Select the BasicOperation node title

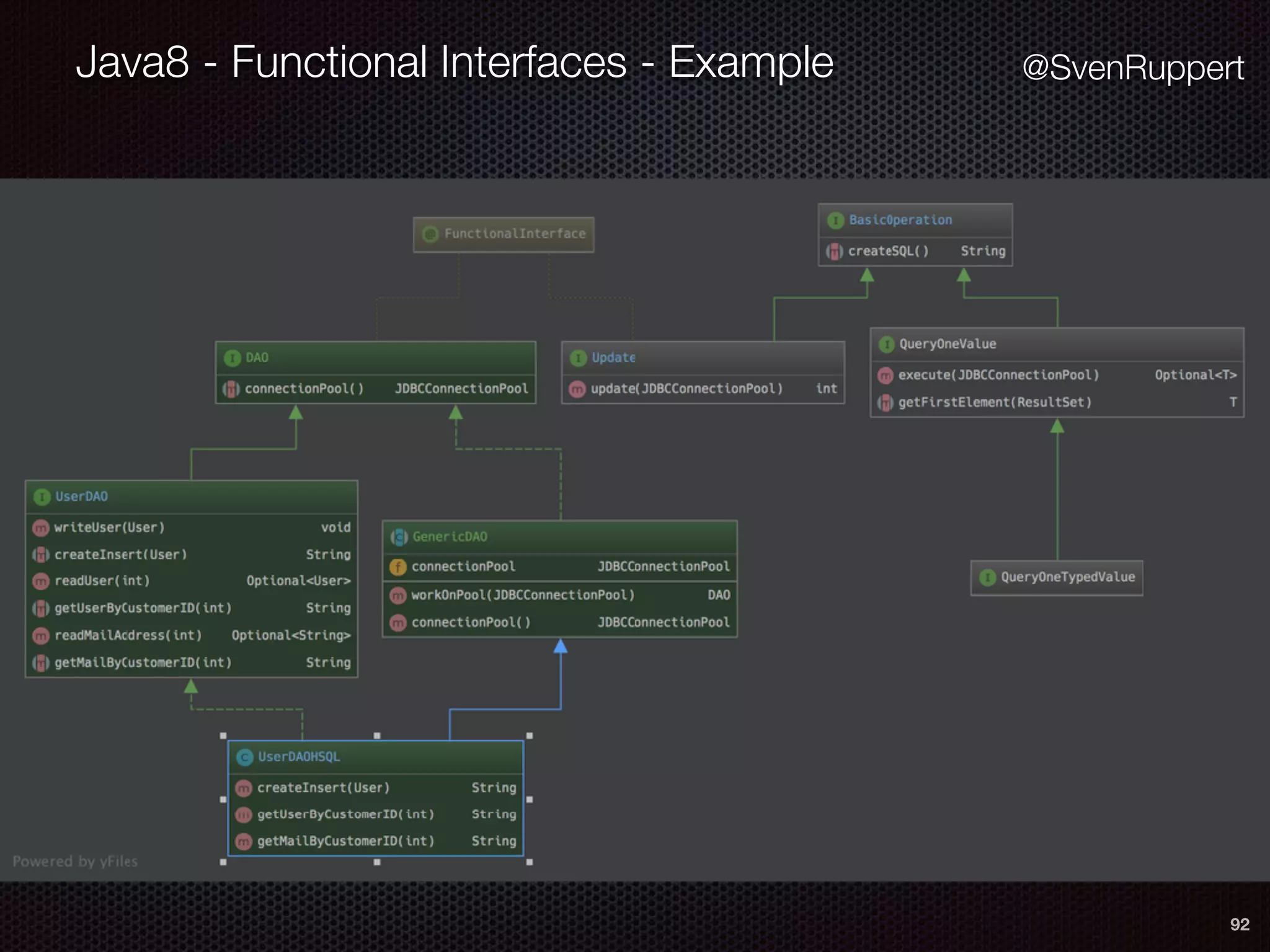tap(900, 220)
